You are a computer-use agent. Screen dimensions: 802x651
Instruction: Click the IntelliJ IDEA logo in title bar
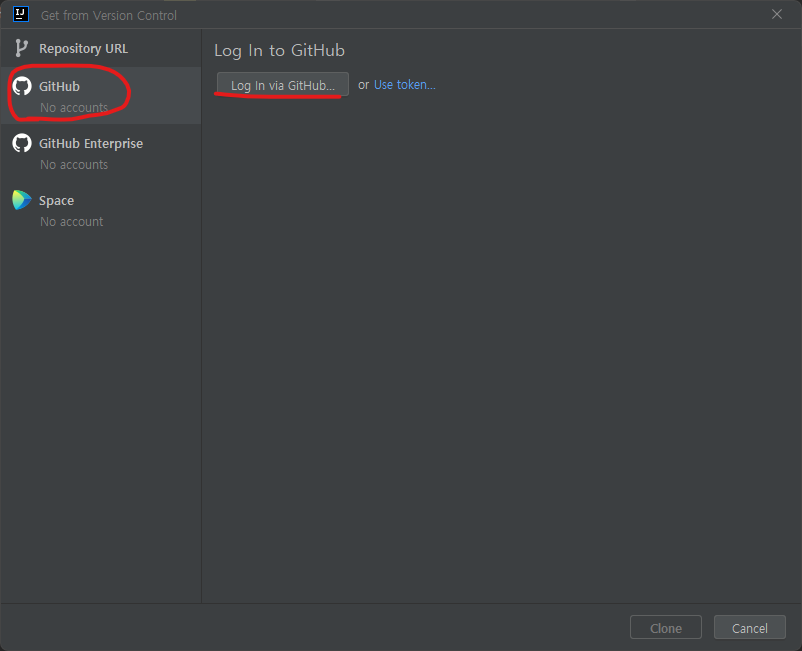point(21,14)
